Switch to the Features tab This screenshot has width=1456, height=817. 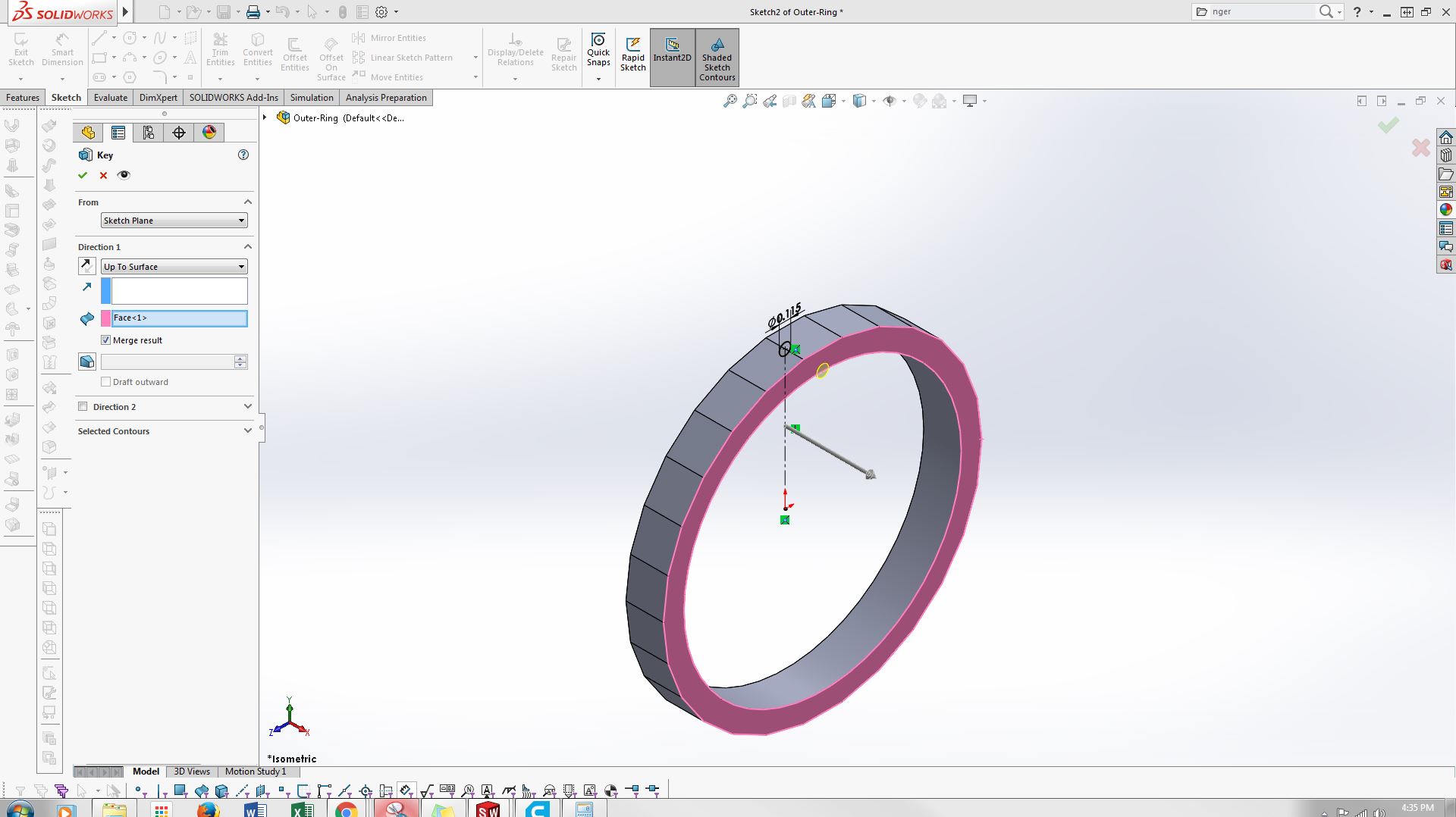point(23,98)
